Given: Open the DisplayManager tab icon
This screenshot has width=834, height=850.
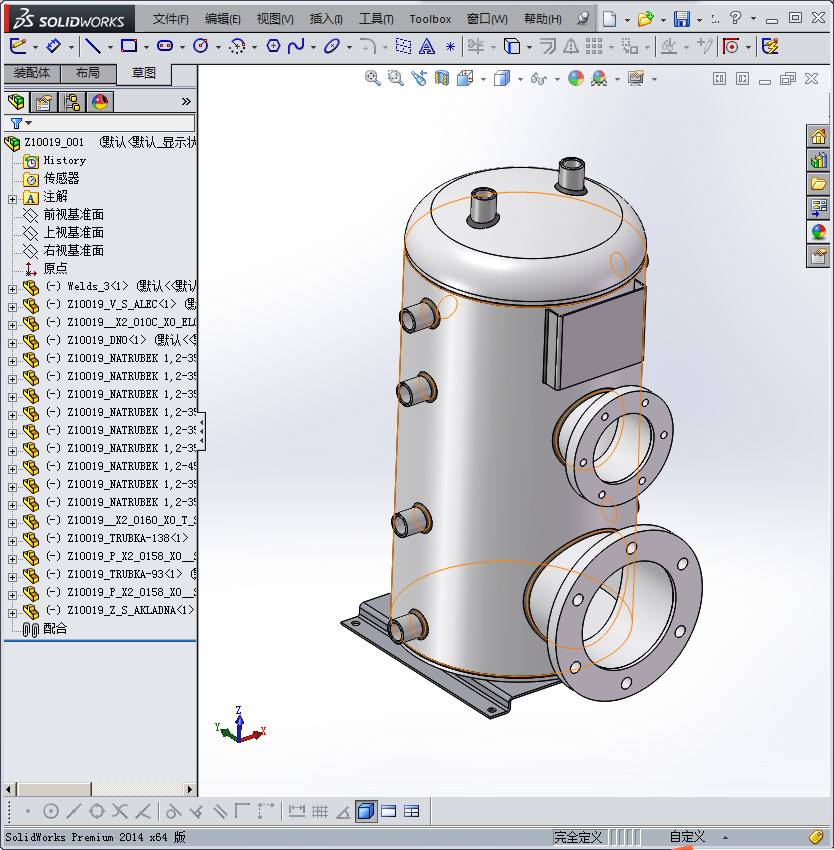Looking at the screenshot, I should point(100,101).
